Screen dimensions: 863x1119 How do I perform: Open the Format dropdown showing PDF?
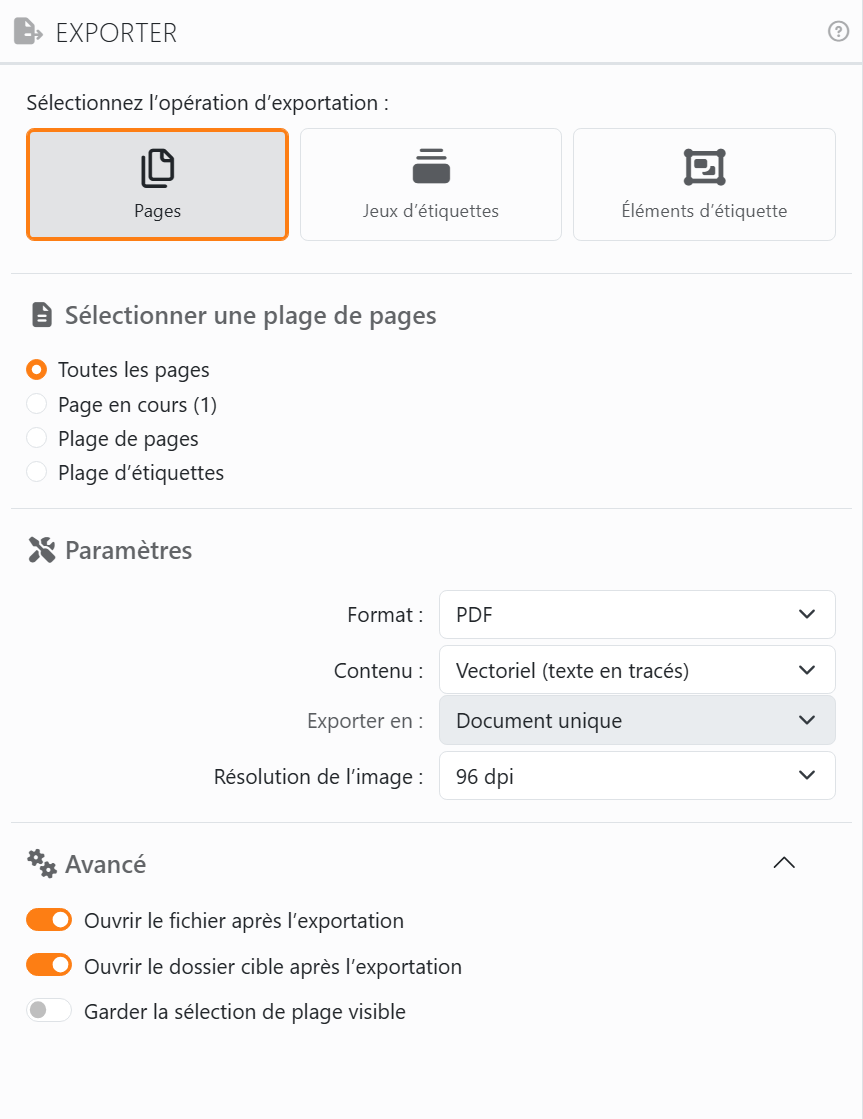click(637, 614)
